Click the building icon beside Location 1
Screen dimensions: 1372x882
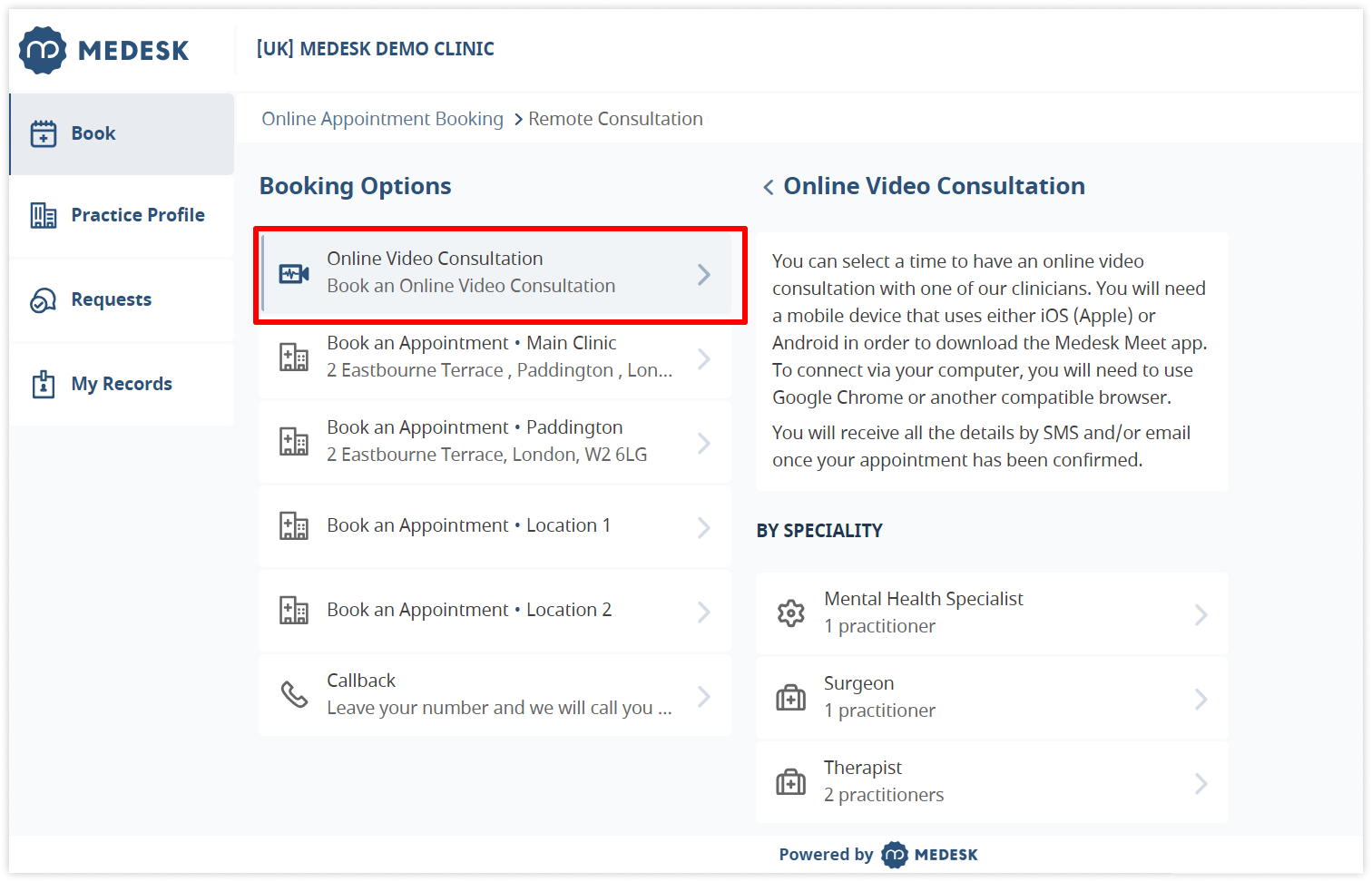pyautogui.click(x=294, y=526)
